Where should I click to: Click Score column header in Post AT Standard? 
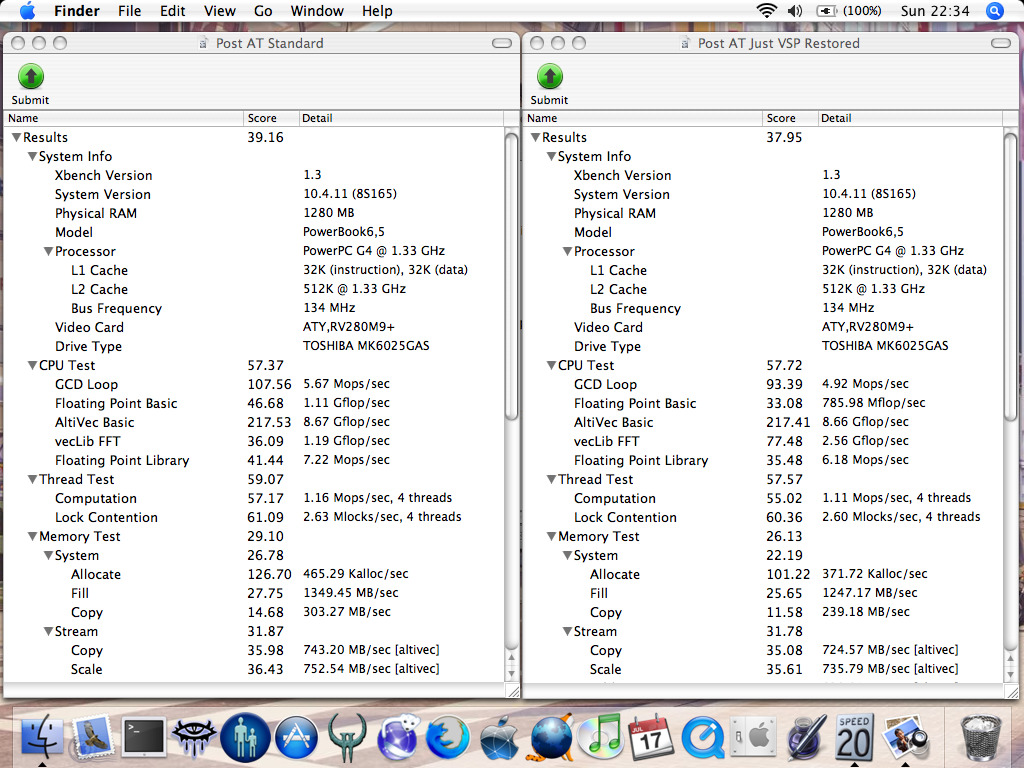(271, 118)
